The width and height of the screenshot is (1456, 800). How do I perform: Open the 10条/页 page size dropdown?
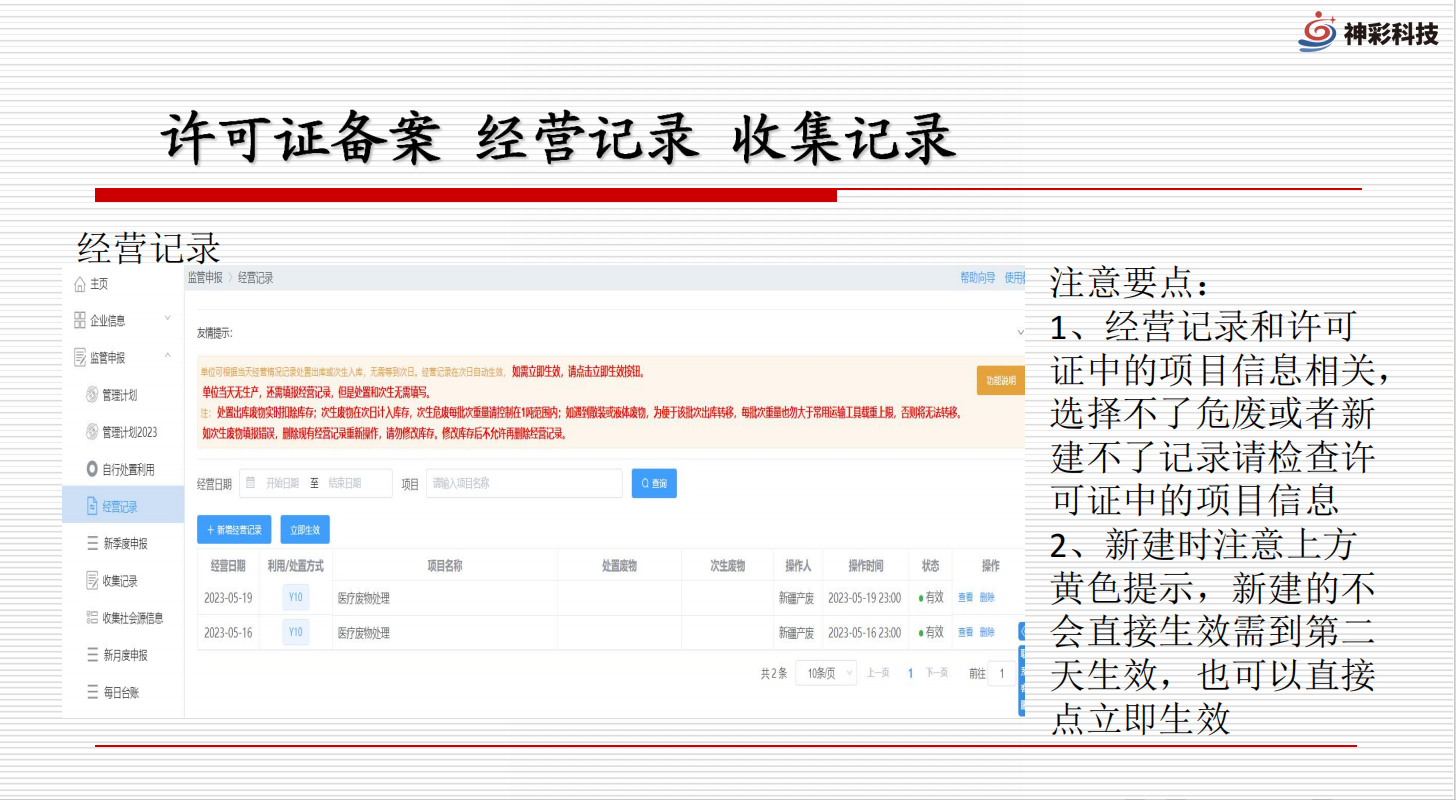pos(826,673)
